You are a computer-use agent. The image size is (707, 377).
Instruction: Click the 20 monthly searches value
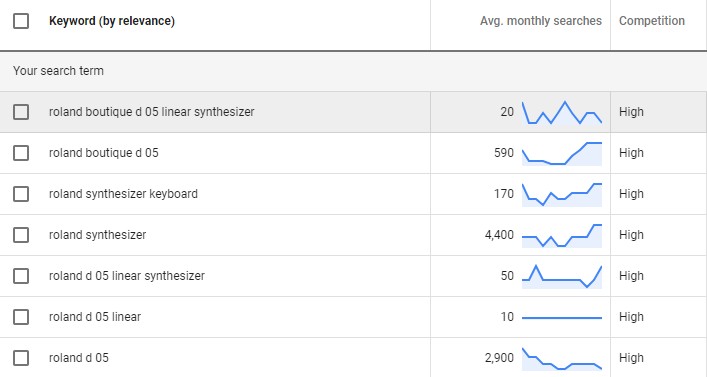pyautogui.click(x=507, y=112)
